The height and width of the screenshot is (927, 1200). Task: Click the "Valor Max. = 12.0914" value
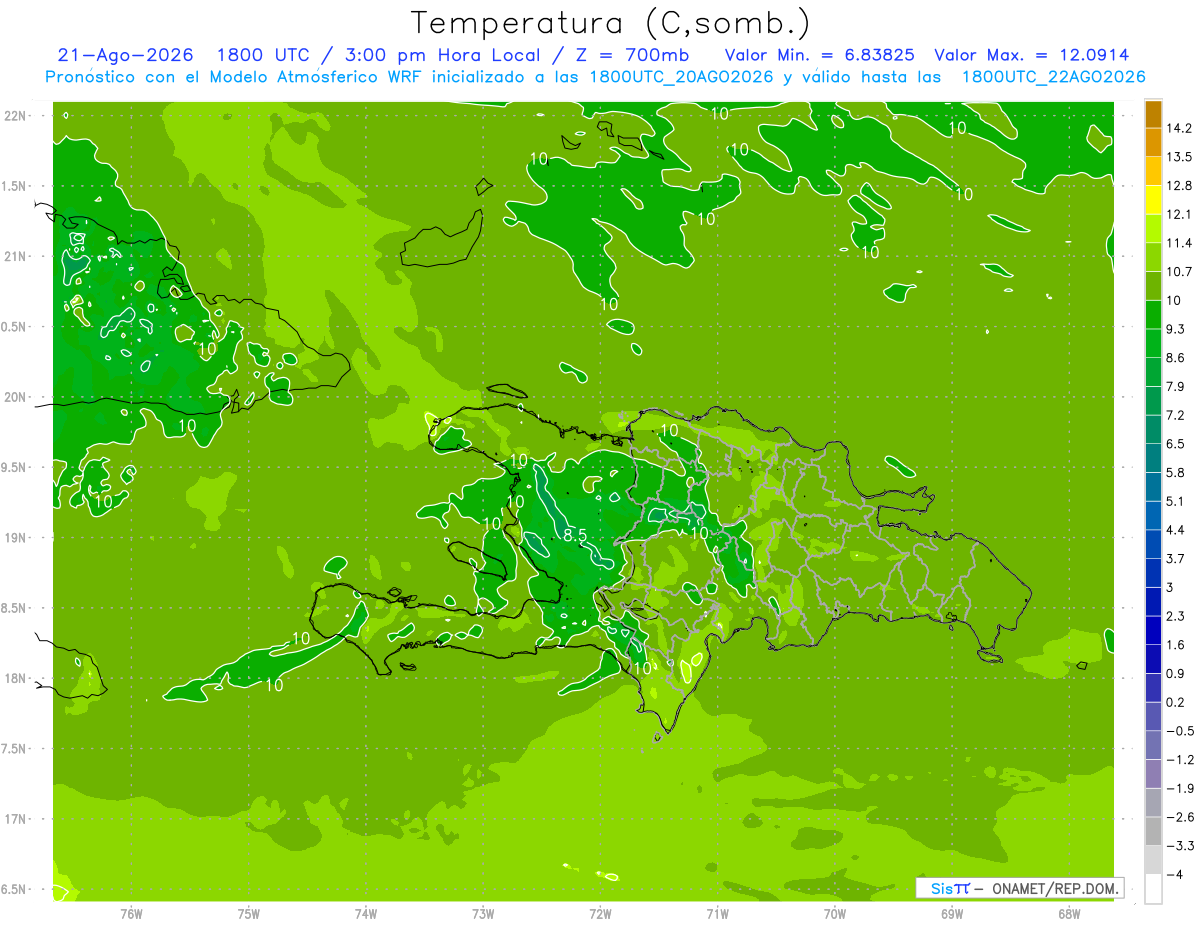point(1032,55)
